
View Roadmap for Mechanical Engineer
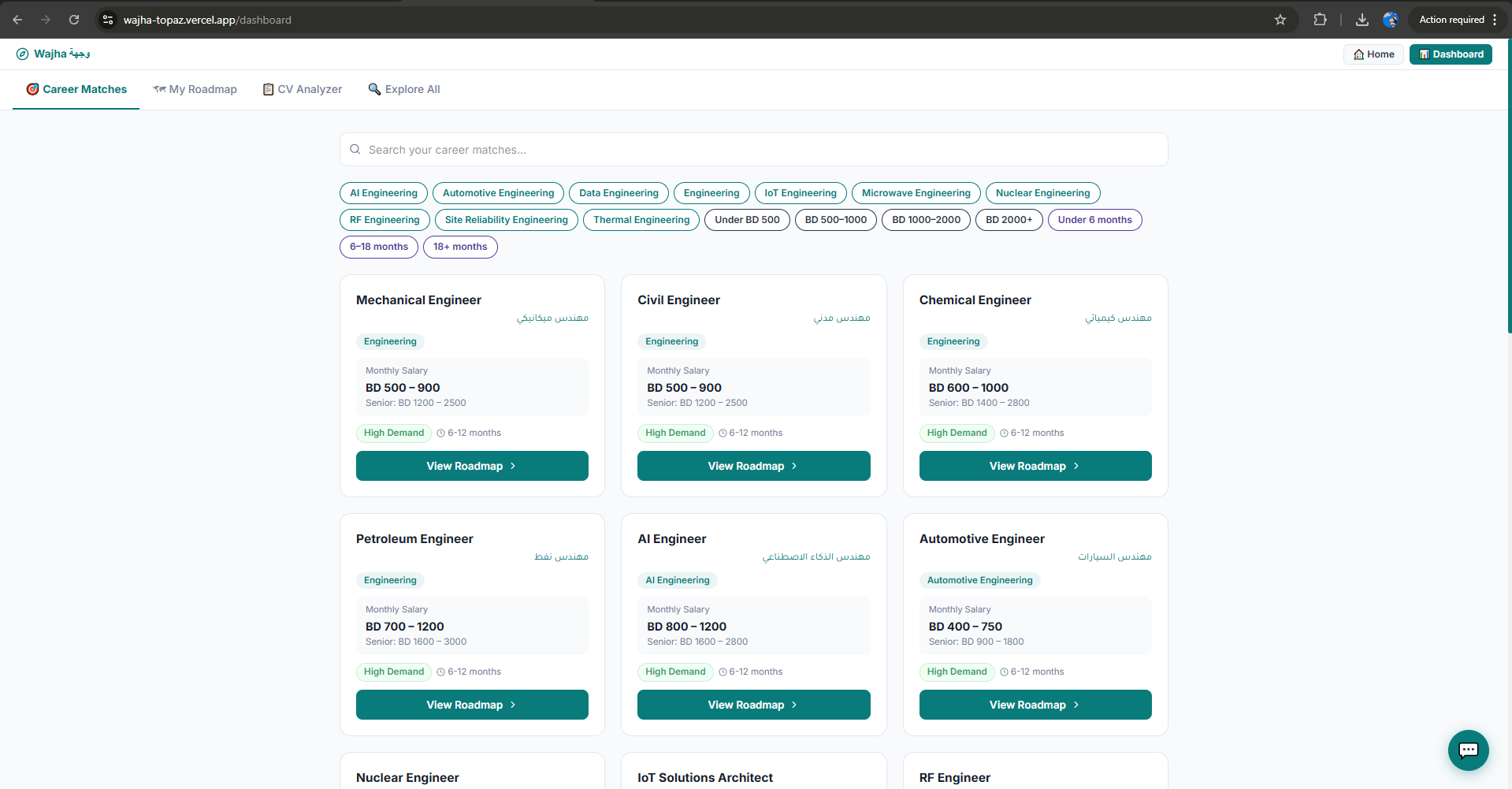[472, 466]
